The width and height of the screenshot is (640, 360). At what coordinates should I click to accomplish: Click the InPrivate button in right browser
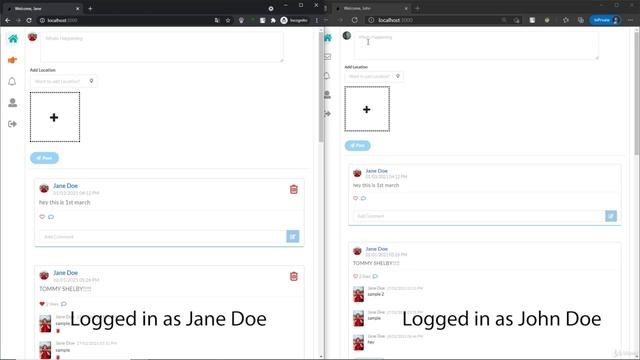coord(605,20)
